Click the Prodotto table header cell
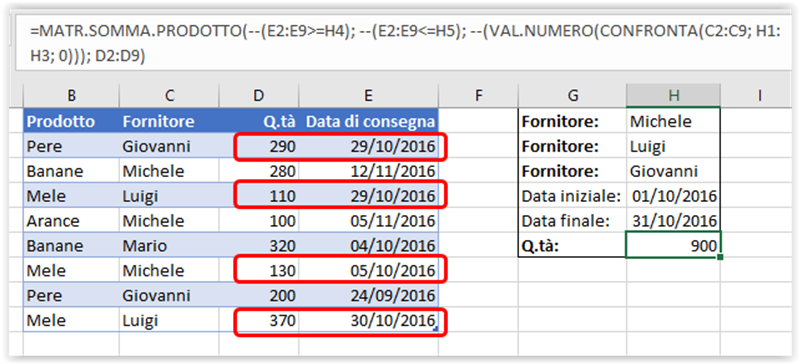 71,121
